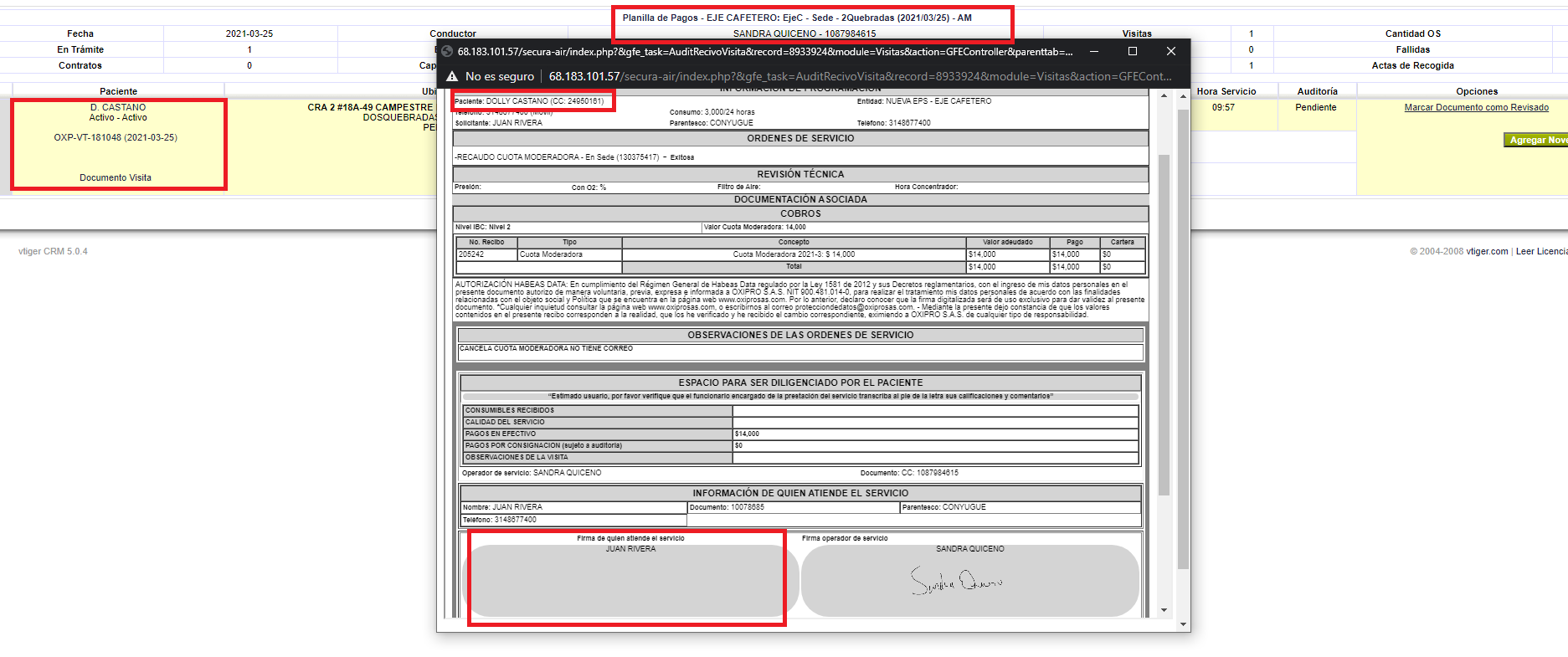This screenshot has width=1568, height=657.
Task: Click observation 'CANCELA CUOTA MODERADORA NO TIENE CORREO'
Action: [546, 348]
